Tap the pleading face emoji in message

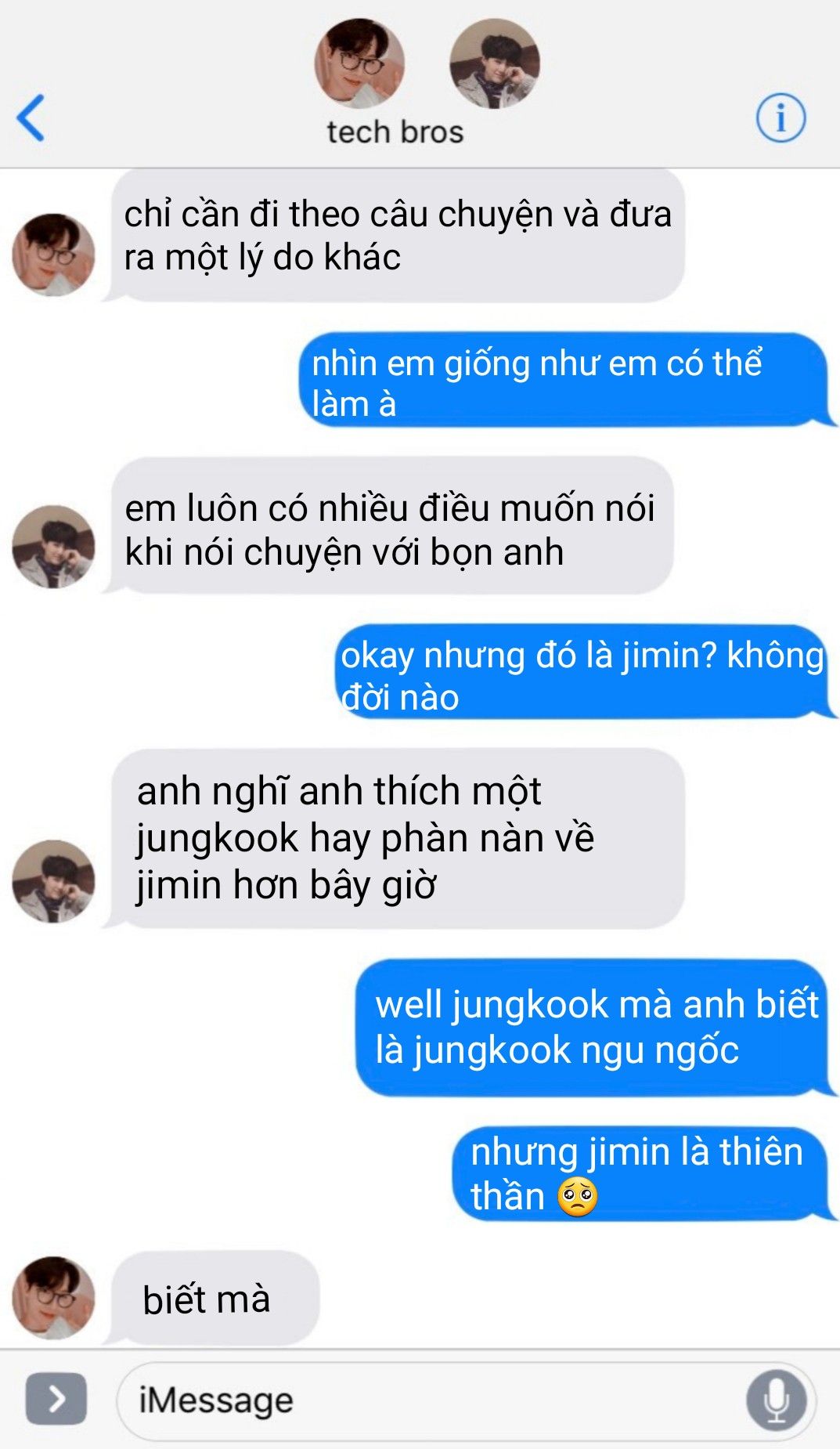coord(578,1197)
